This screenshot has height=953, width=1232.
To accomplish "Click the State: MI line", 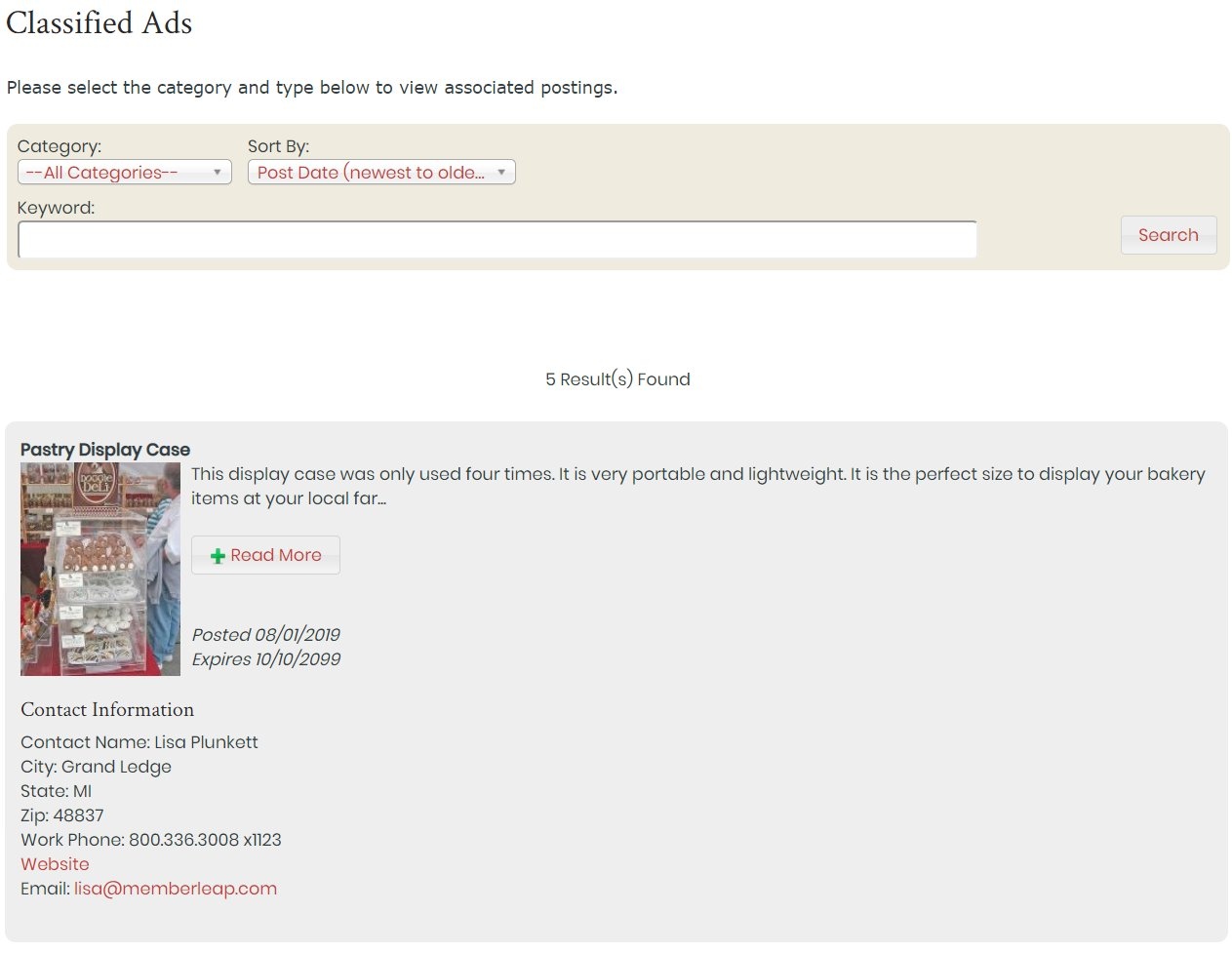I will [x=56, y=791].
